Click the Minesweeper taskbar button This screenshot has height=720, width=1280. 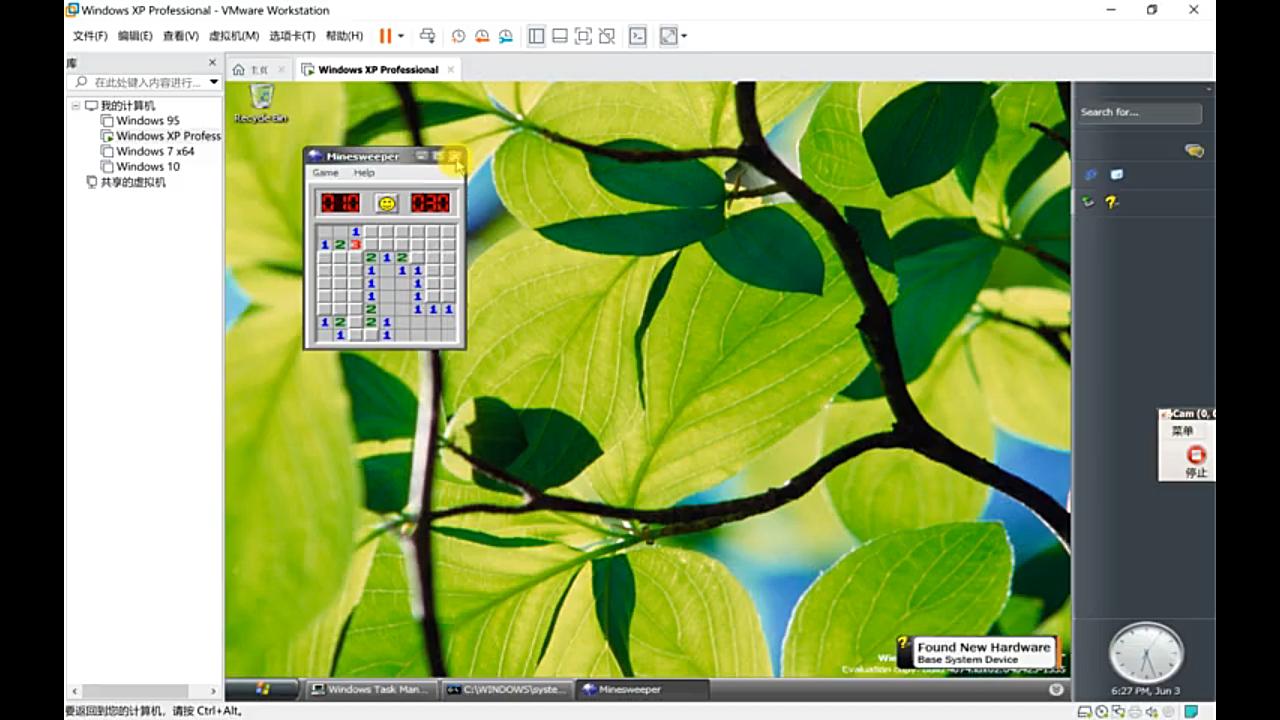(x=643, y=689)
